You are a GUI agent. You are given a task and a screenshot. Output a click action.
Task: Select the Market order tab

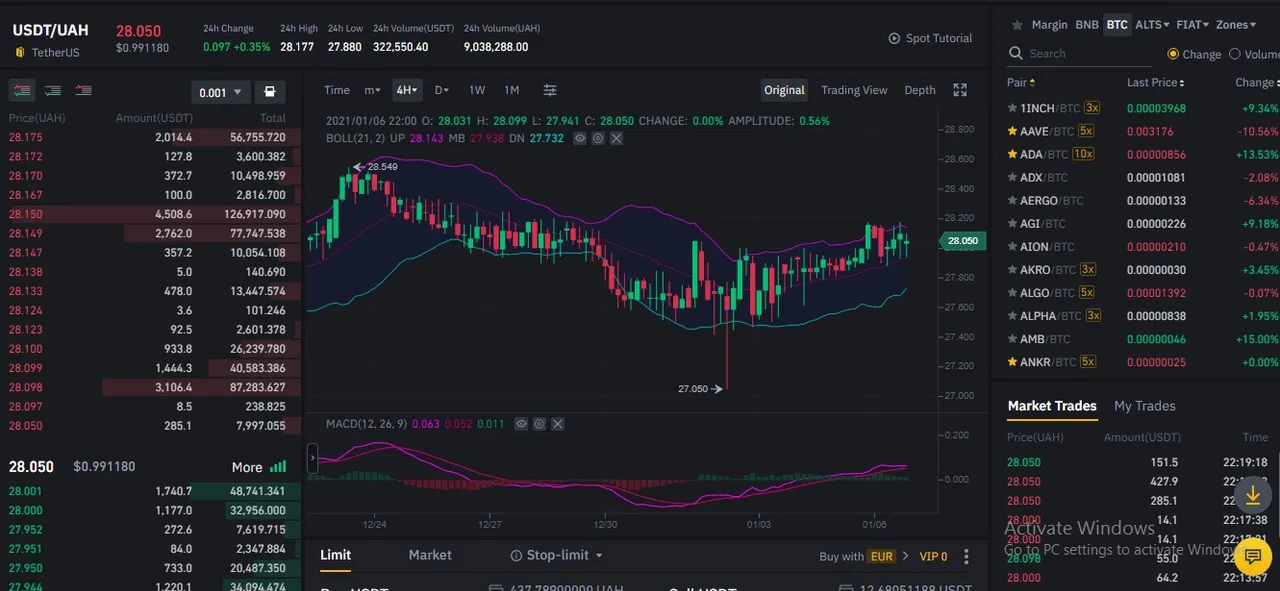[430, 555]
